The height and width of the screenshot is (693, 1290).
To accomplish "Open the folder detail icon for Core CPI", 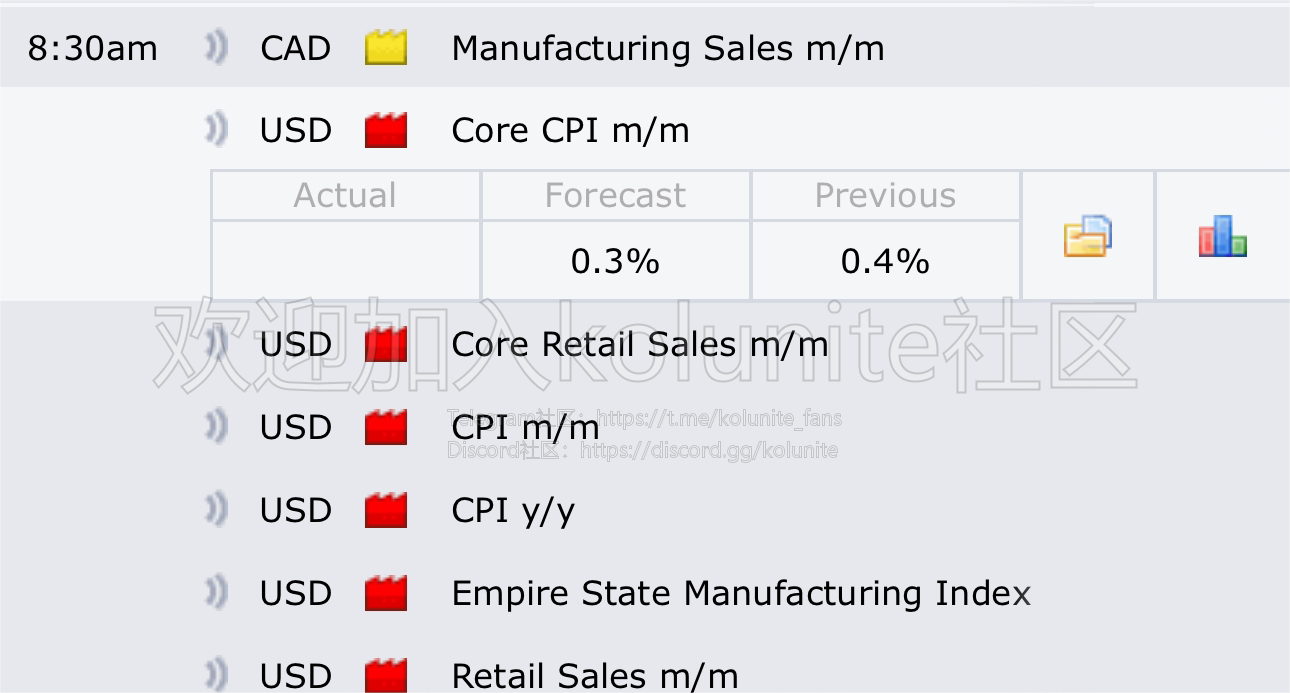I will click(x=1087, y=237).
